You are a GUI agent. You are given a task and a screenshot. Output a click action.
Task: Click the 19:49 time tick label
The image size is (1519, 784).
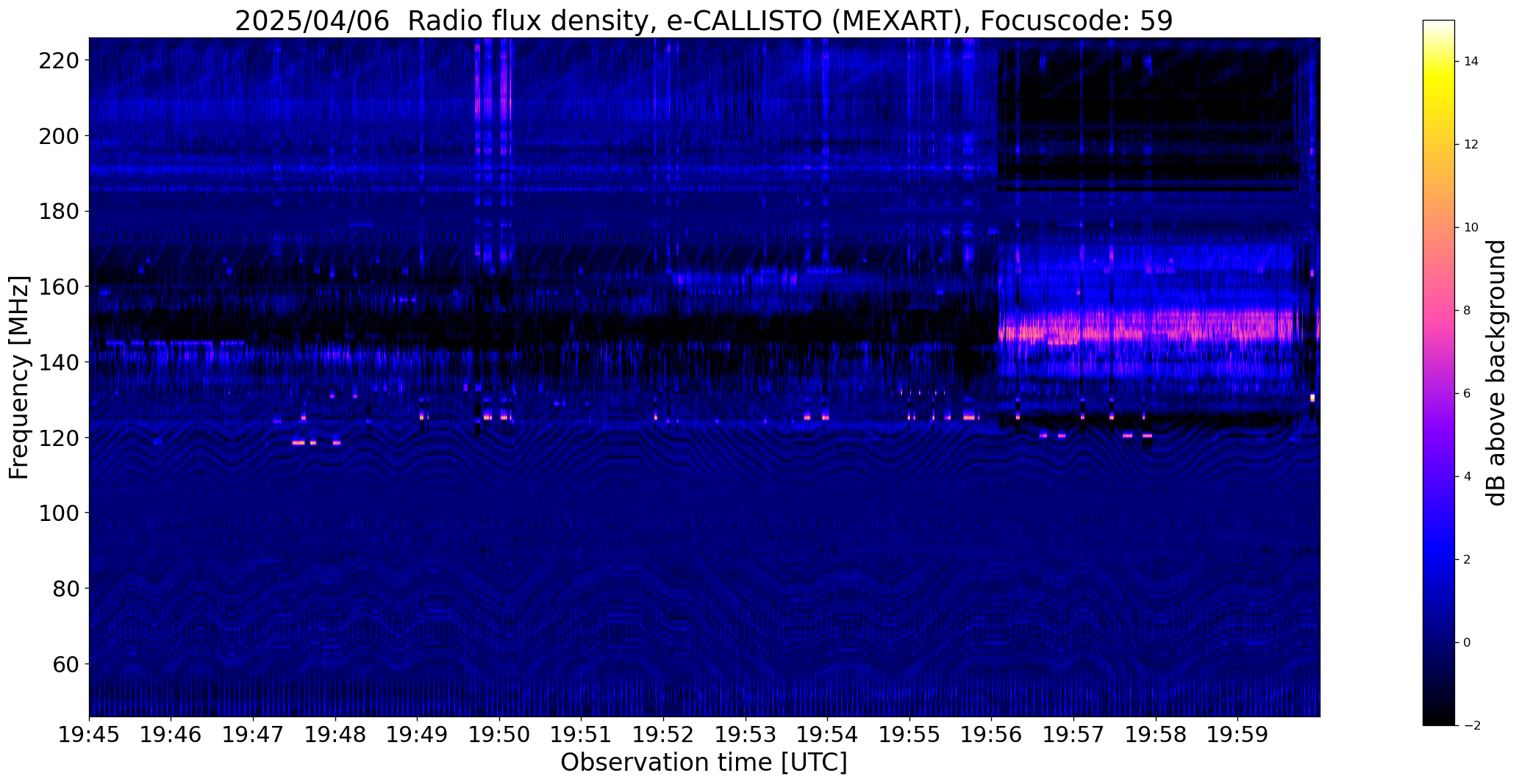[418, 735]
